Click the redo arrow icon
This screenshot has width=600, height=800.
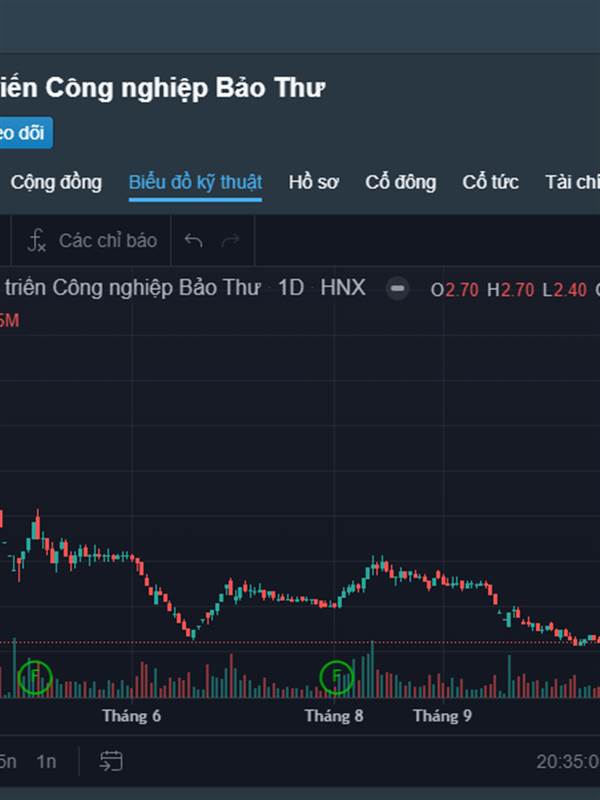231,240
